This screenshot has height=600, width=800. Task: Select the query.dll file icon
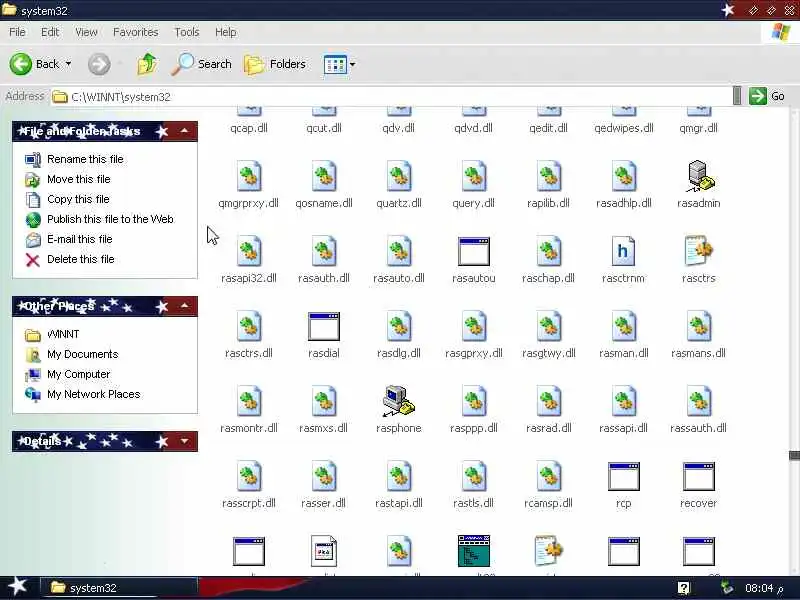pyautogui.click(x=473, y=176)
